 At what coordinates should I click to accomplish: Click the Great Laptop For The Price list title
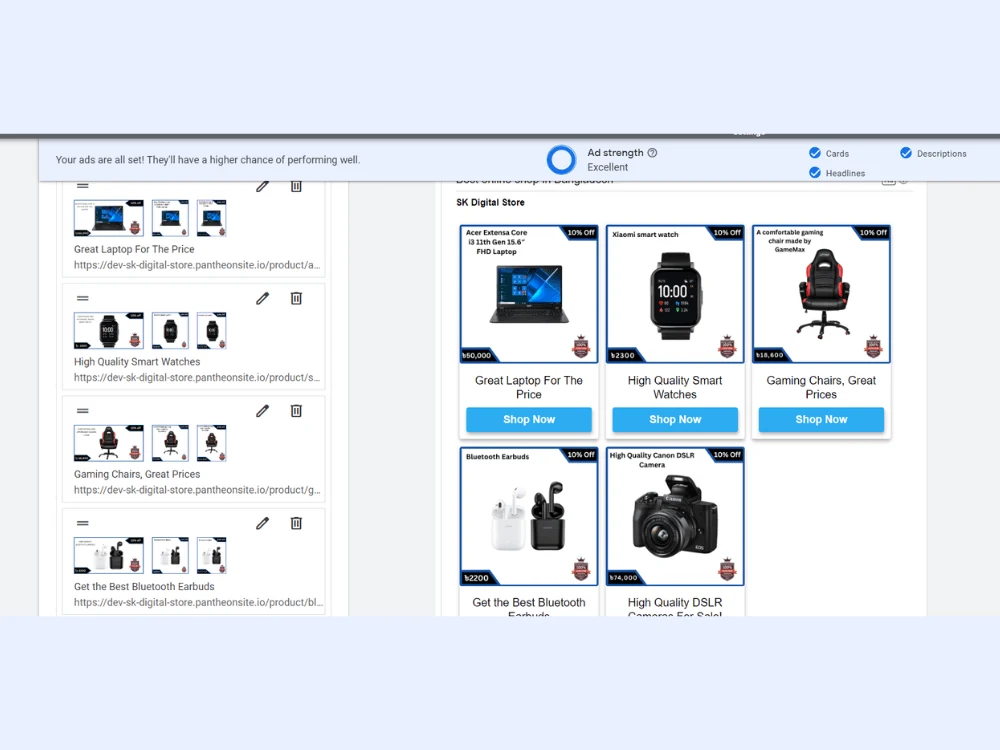coord(134,249)
